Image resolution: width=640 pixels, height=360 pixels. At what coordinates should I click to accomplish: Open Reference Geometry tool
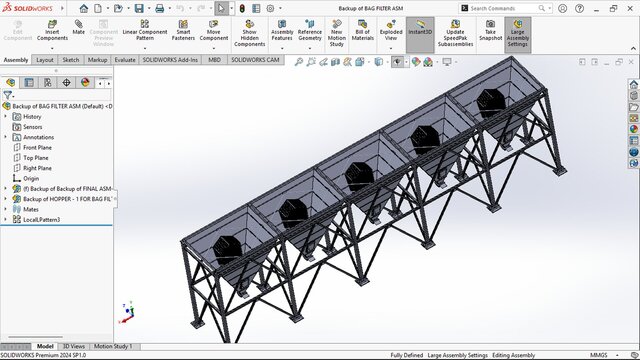click(310, 31)
